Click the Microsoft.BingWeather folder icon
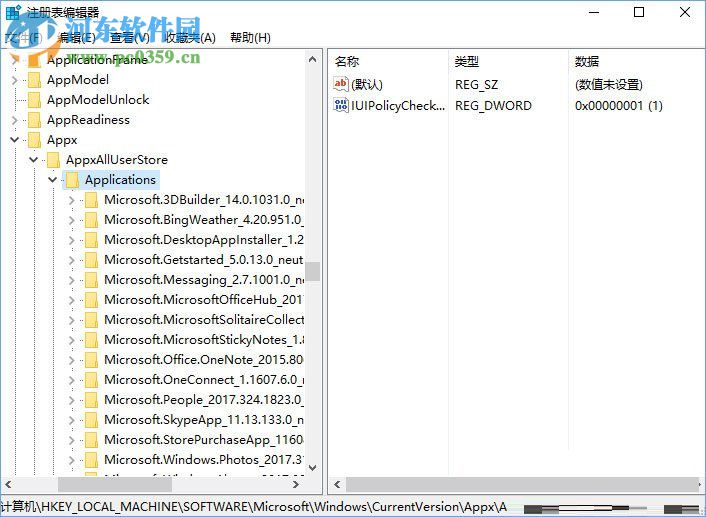The height and width of the screenshot is (517, 706). (x=91, y=220)
